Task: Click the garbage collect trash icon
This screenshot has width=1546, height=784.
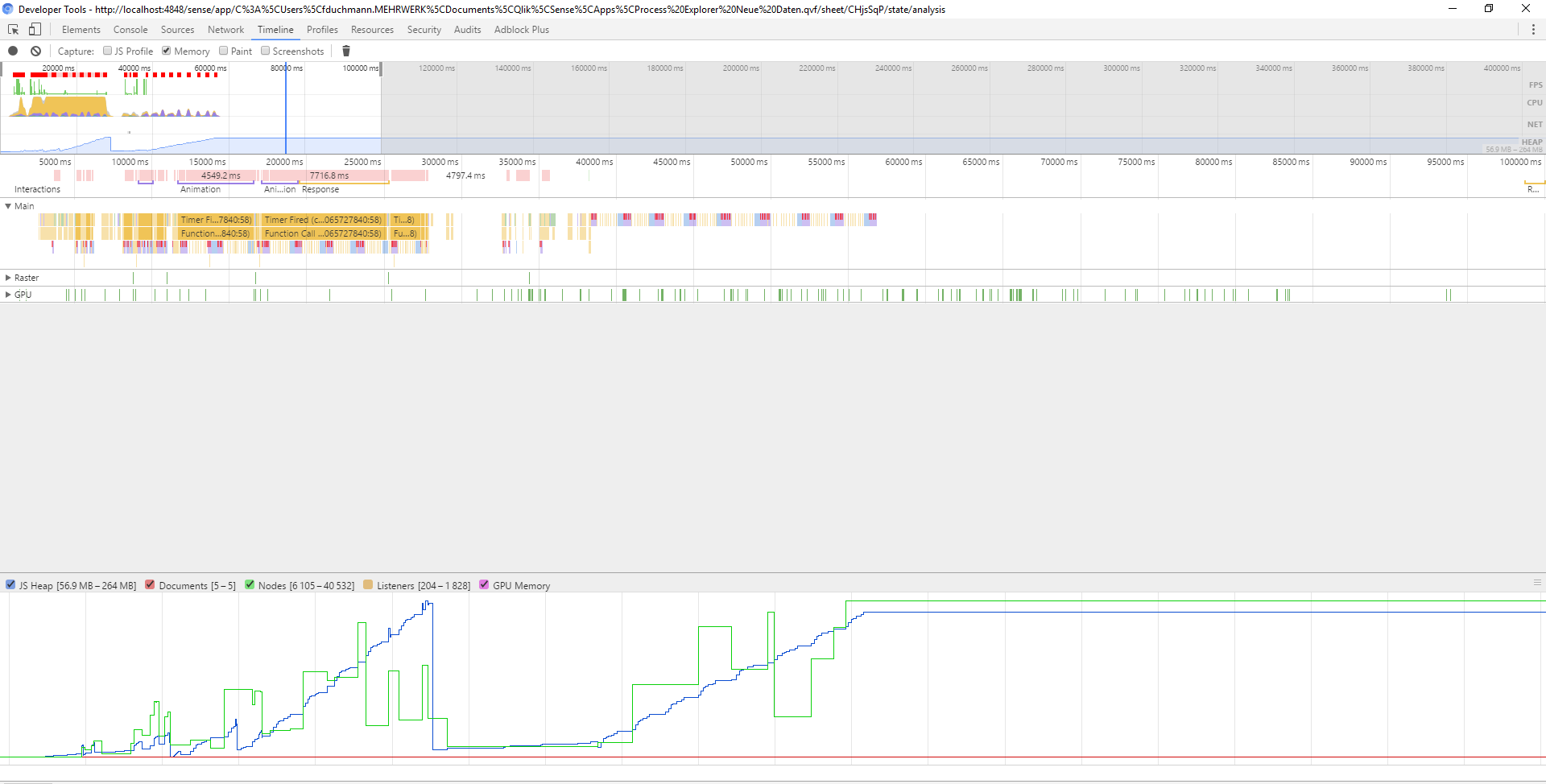Action: pos(346,51)
